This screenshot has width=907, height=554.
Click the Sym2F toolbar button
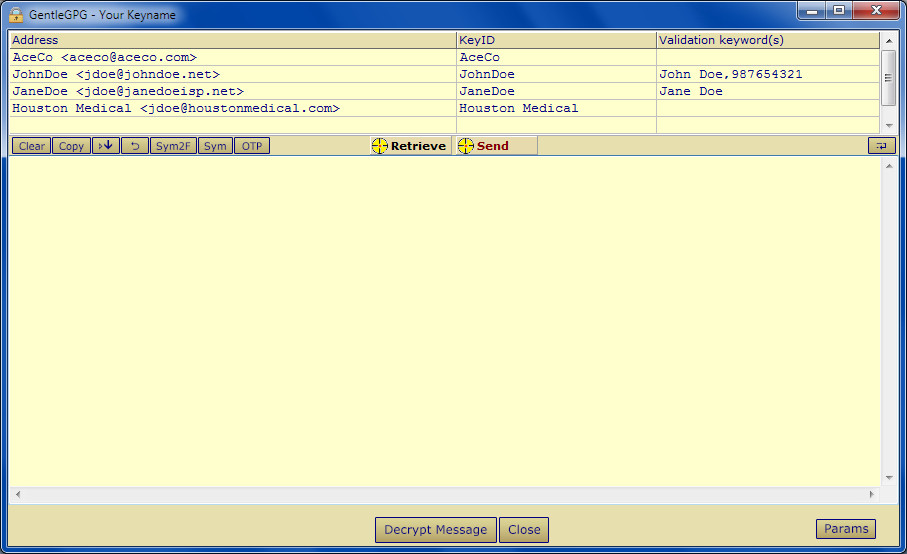[173, 146]
